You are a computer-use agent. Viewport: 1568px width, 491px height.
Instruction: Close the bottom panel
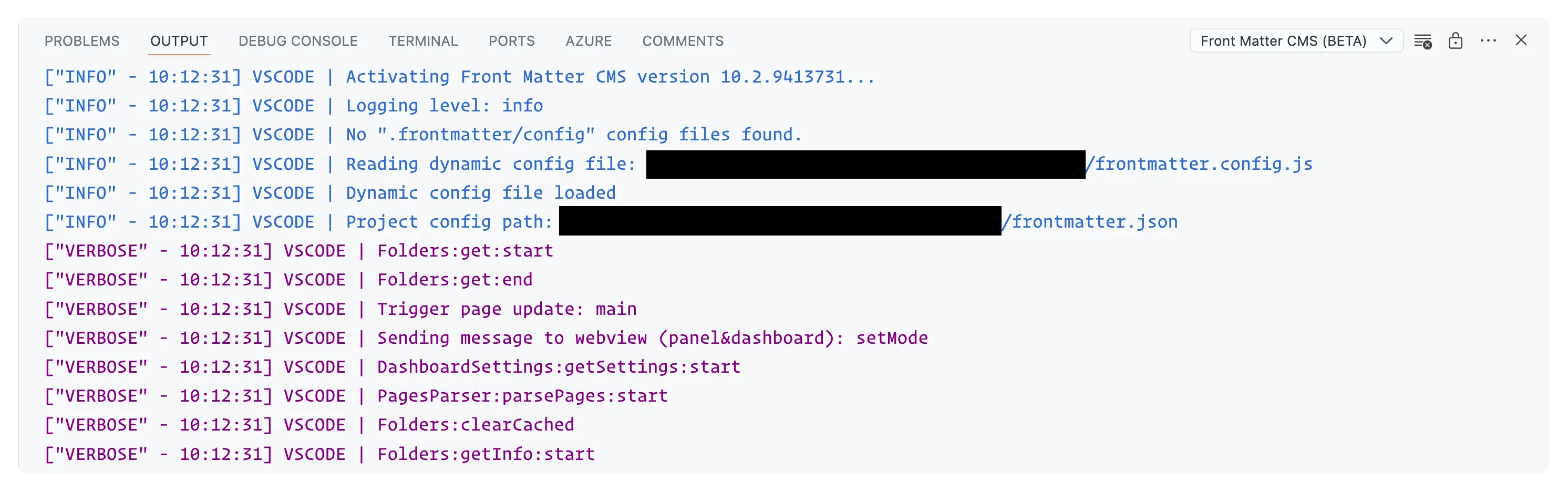pyautogui.click(x=1521, y=40)
